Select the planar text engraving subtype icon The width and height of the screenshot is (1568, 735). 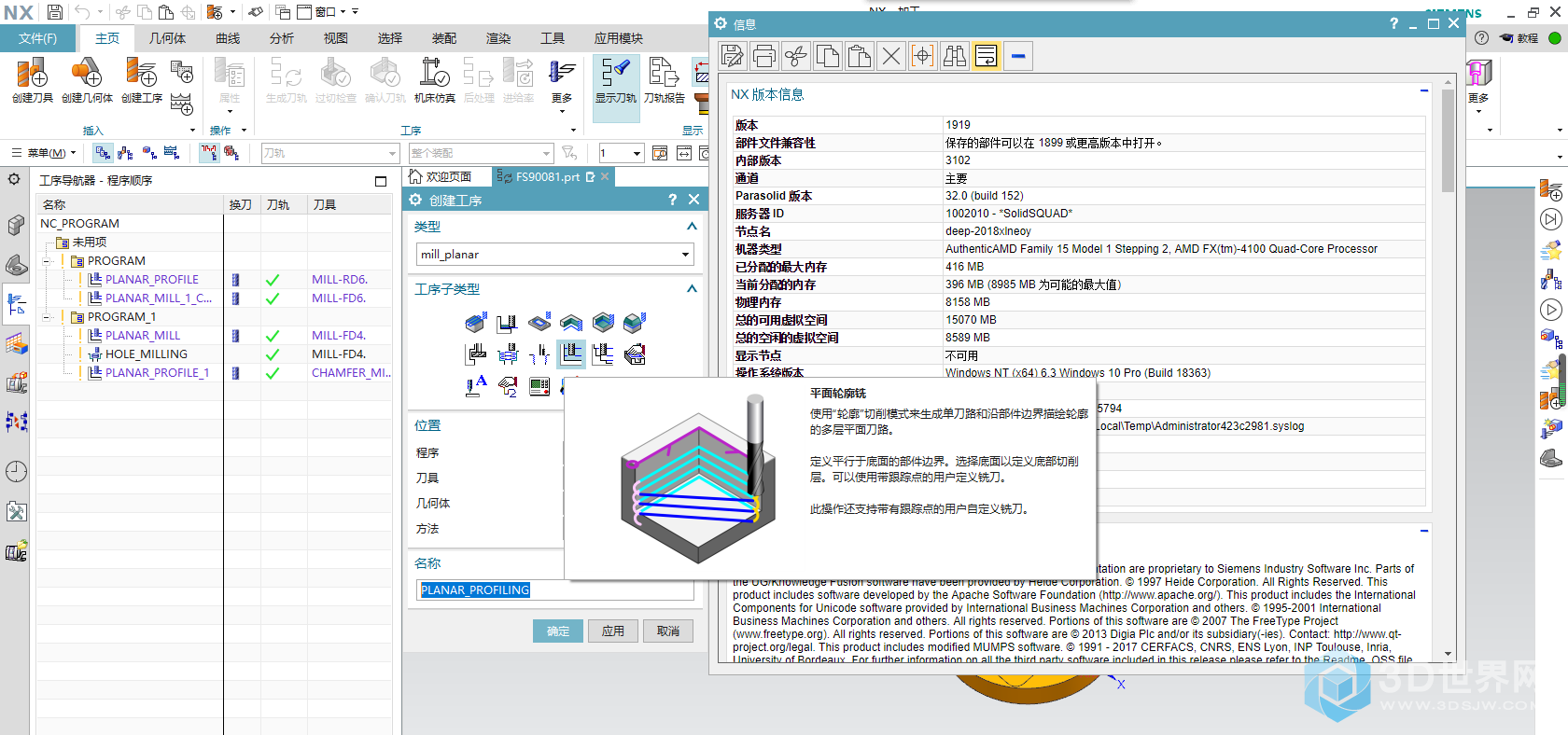[x=476, y=385]
